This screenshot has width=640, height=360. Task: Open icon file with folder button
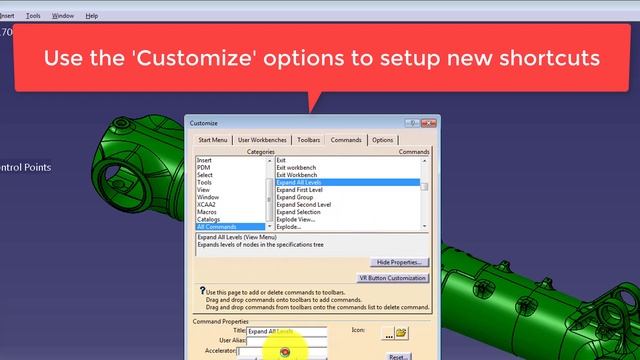click(x=401, y=333)
